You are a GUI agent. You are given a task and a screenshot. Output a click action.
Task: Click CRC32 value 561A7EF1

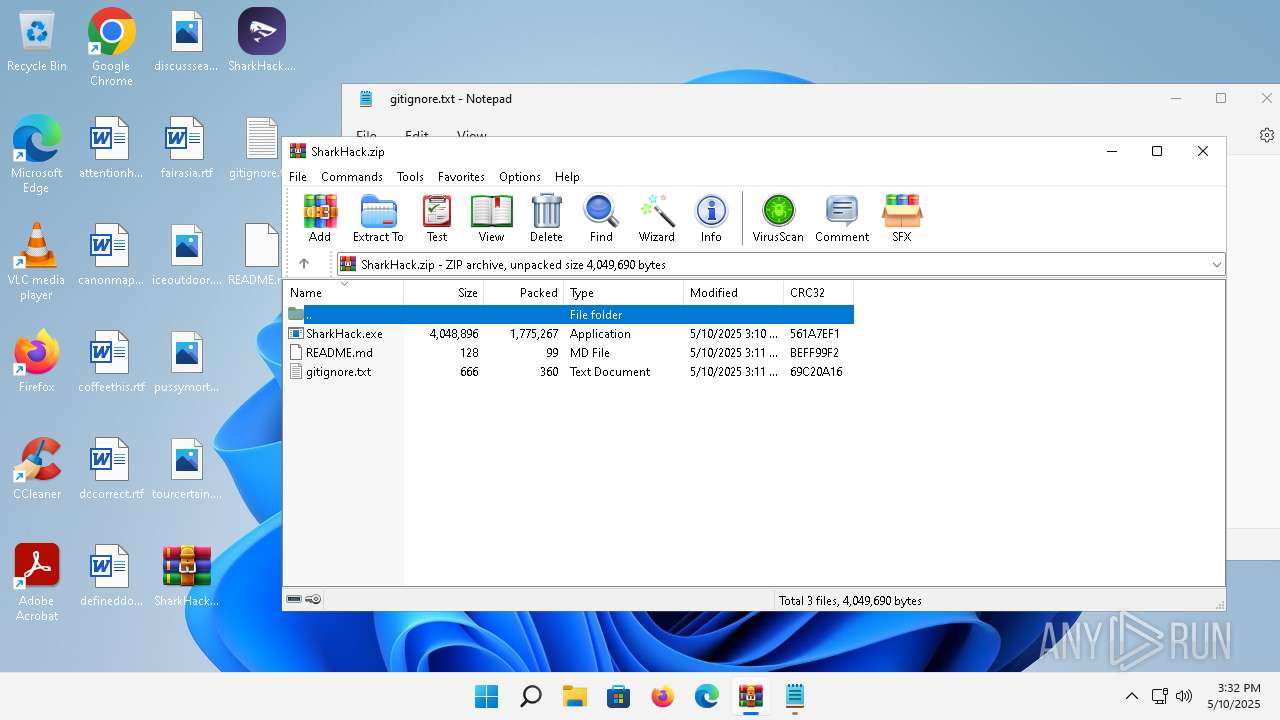point(815,334)
